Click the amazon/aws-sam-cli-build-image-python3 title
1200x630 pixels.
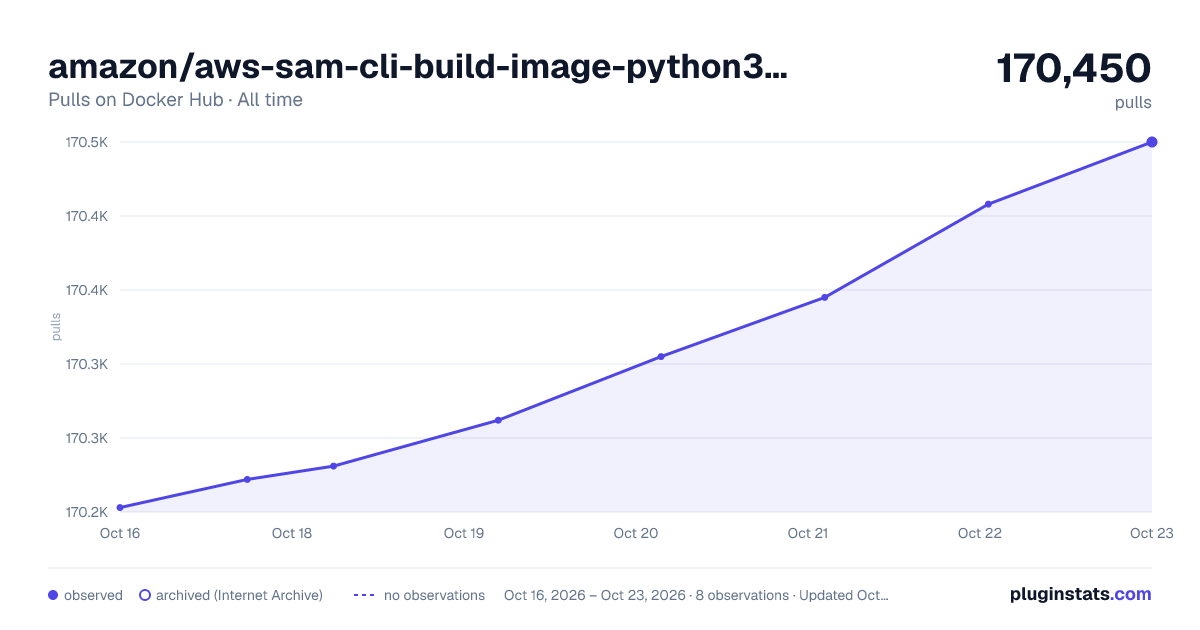tap(418, 67)
